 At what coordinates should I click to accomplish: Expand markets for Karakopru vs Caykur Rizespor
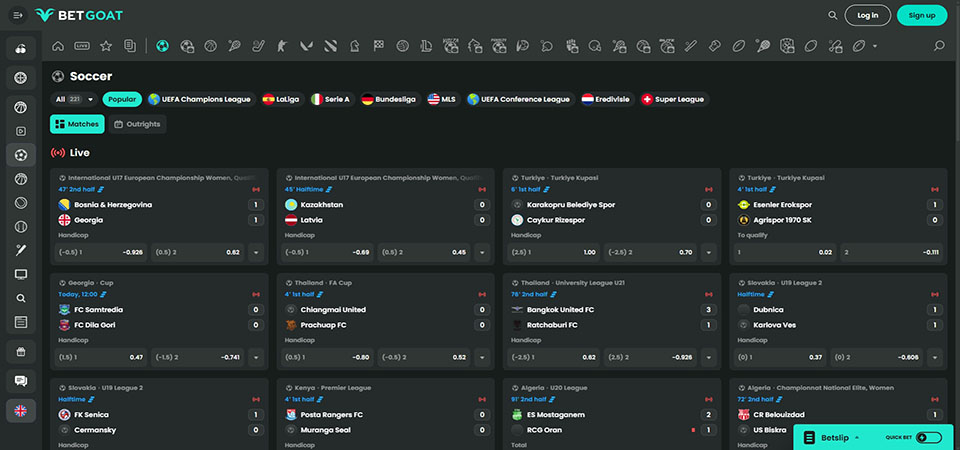coord(709,252)
